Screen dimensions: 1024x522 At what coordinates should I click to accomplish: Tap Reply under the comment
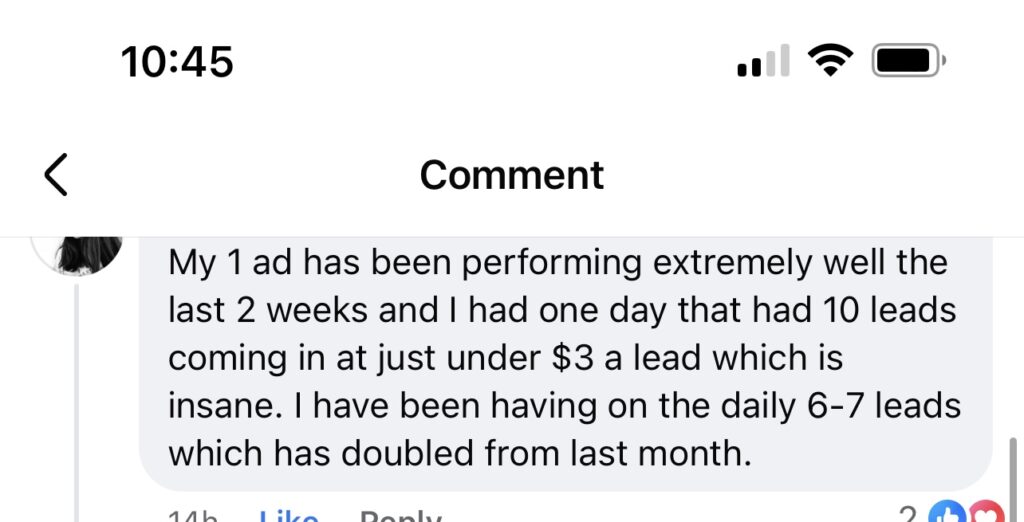(400, 516)
